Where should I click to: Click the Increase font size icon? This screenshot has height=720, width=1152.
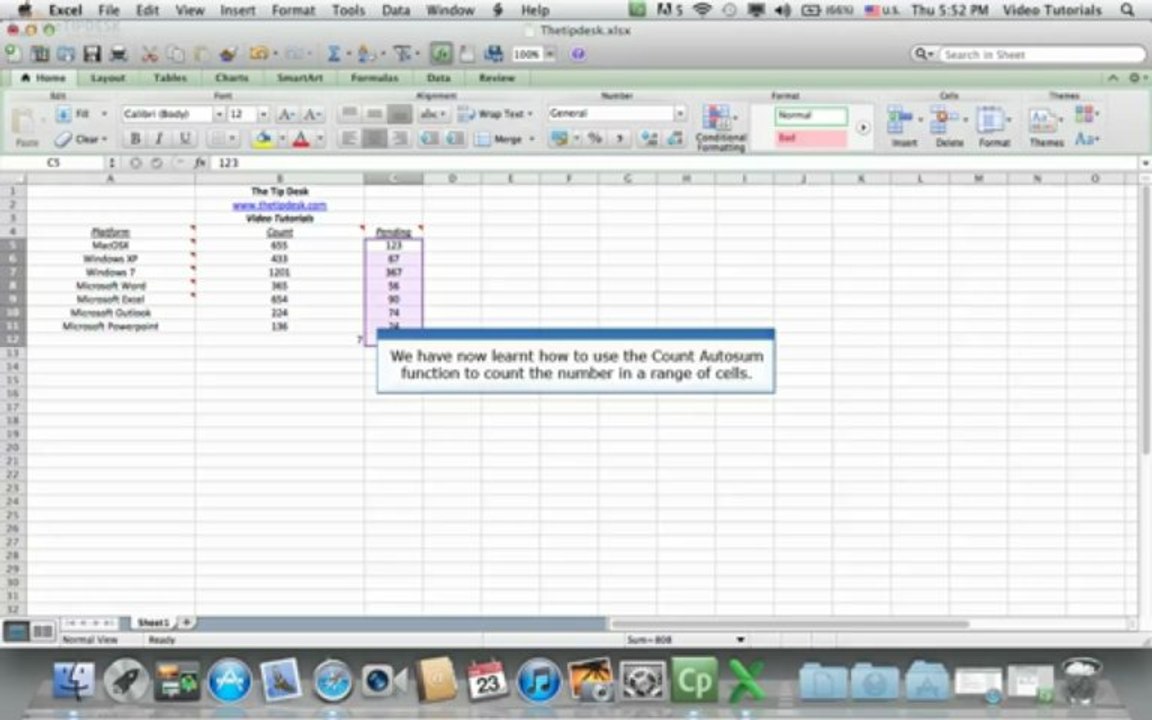point(287,114)
